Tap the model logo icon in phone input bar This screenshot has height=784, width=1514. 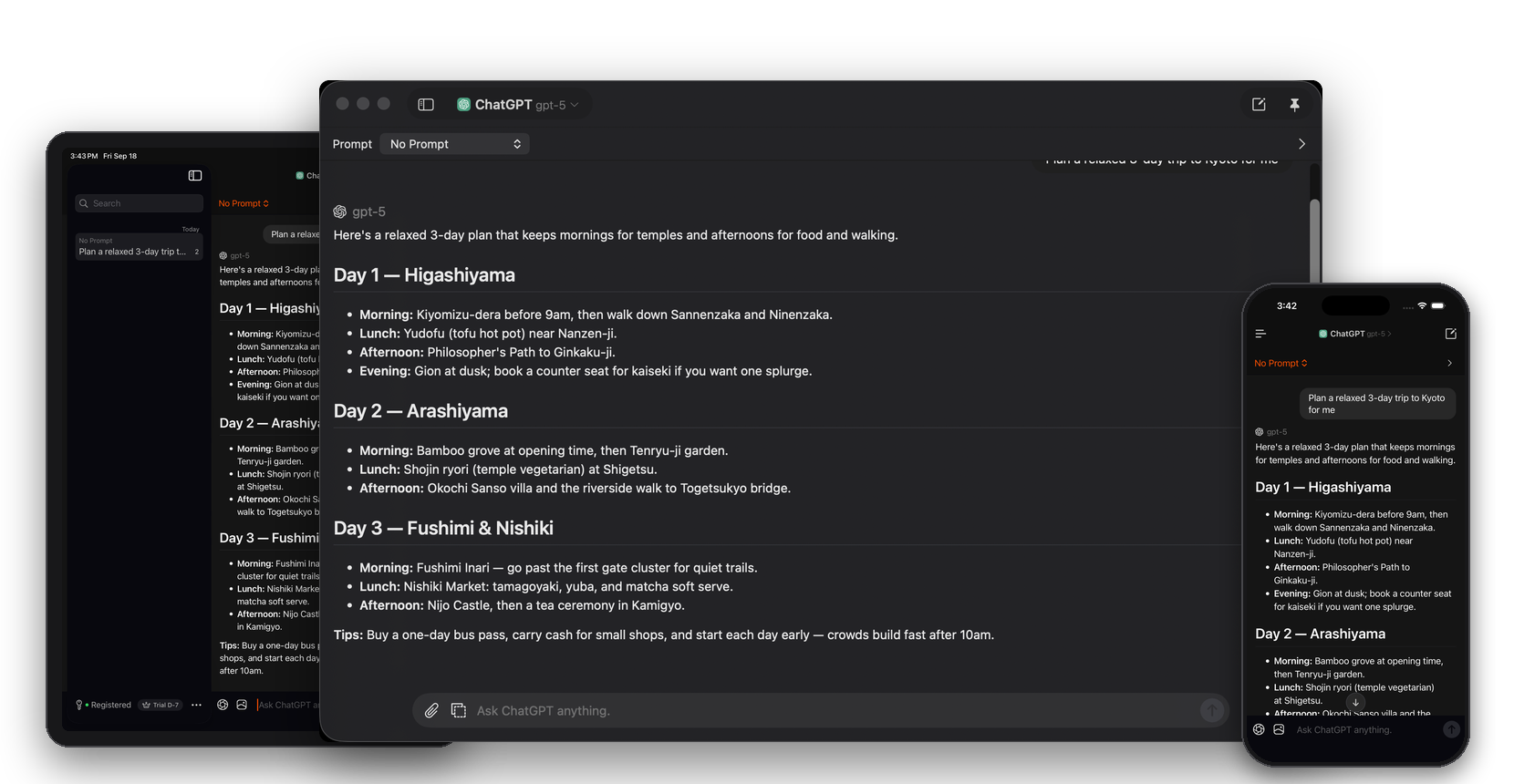click(1259, 729)
